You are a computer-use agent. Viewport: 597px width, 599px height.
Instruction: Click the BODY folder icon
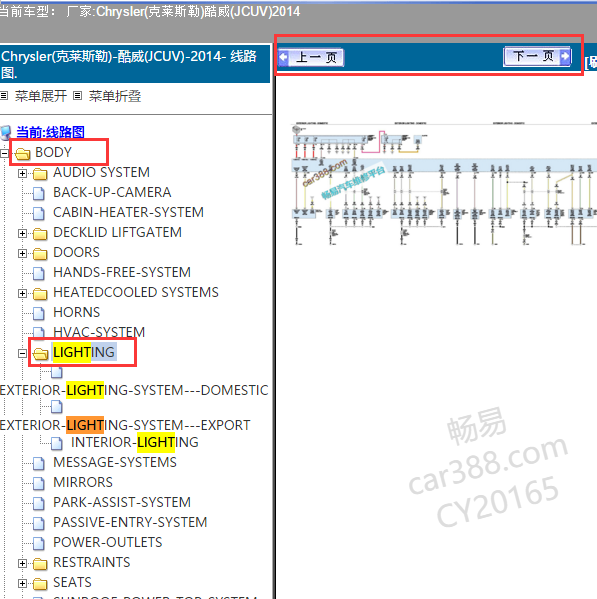[23, 154]
